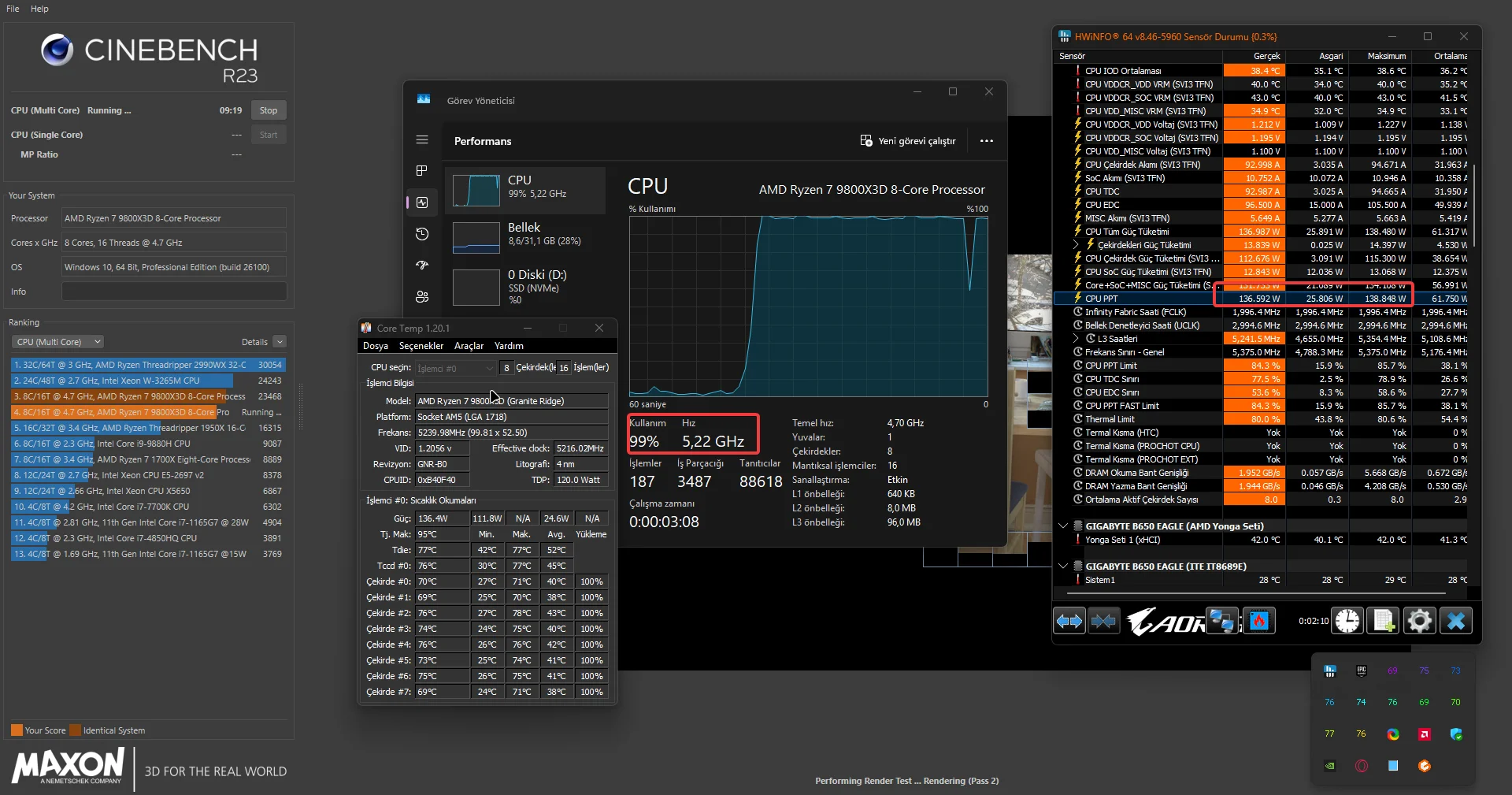Select the Intel Xeon W-3265M ranking entry
Viewport: 1512px width, 795px height.
[148, 381]
